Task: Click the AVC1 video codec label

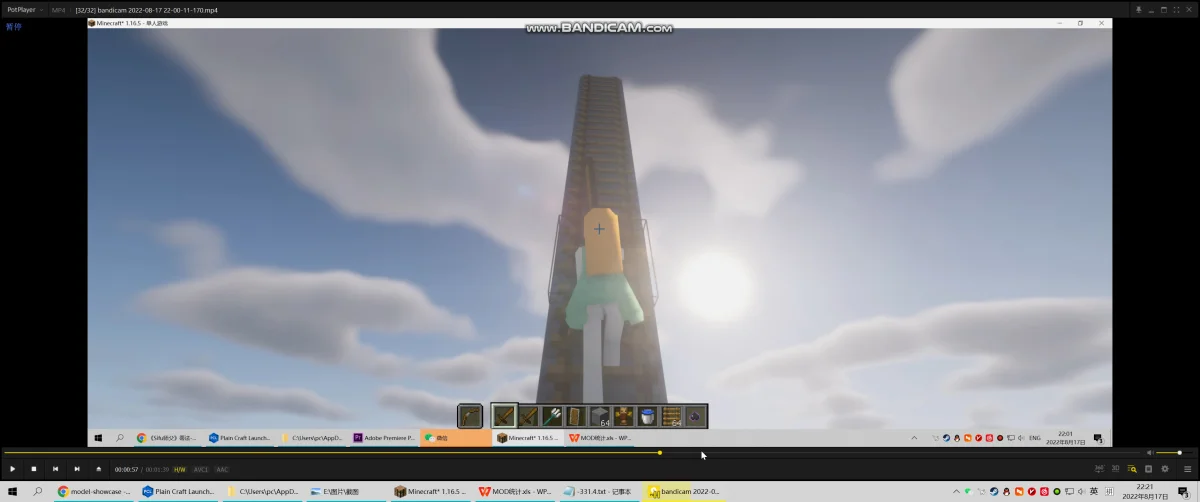Action: (x=201, y=469)
